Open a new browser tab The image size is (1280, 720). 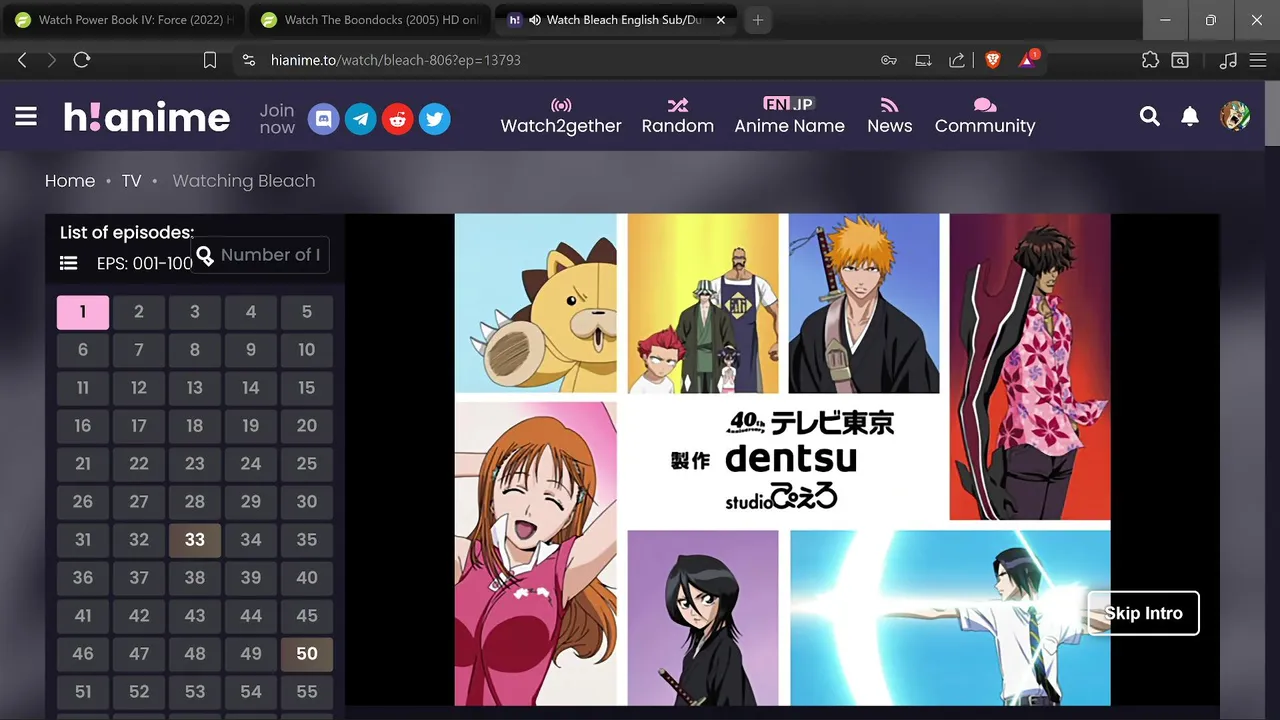(758, 20)
